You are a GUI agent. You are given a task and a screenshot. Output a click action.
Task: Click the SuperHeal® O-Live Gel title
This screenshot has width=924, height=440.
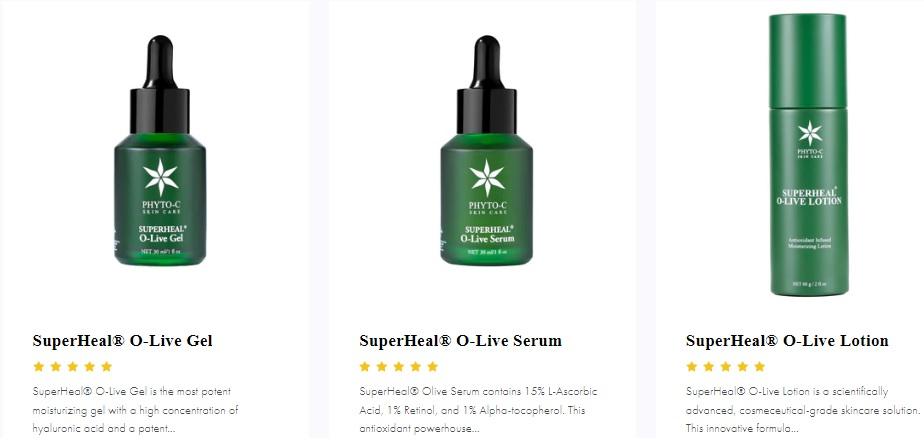pyautogui.click(x=123, y=340)
